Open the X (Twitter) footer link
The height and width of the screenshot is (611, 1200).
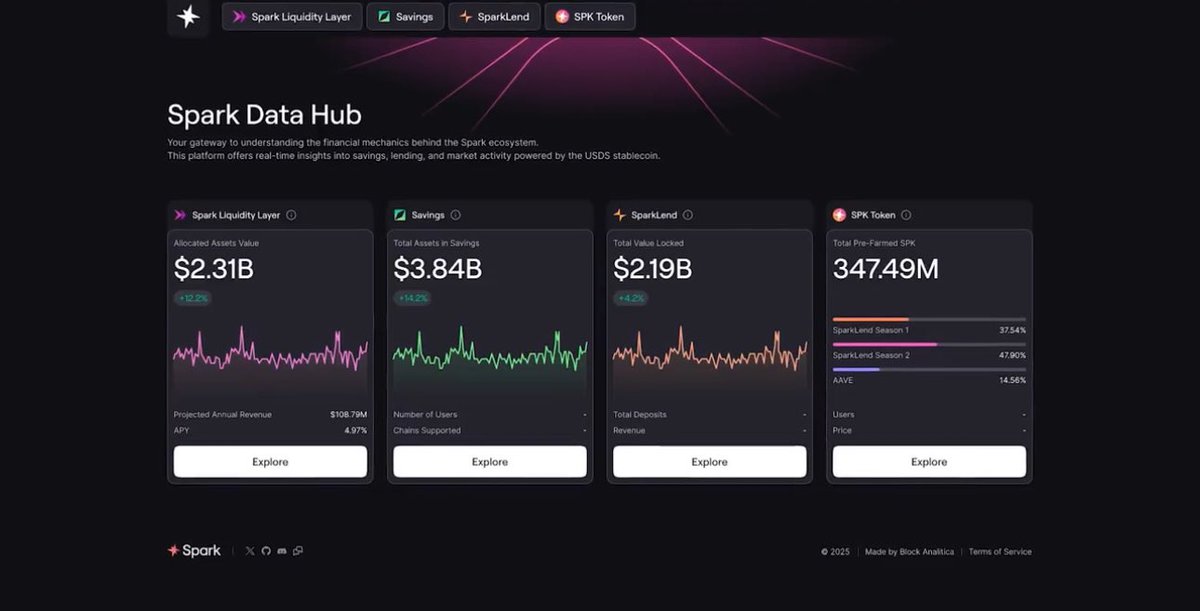click(250, 551)
